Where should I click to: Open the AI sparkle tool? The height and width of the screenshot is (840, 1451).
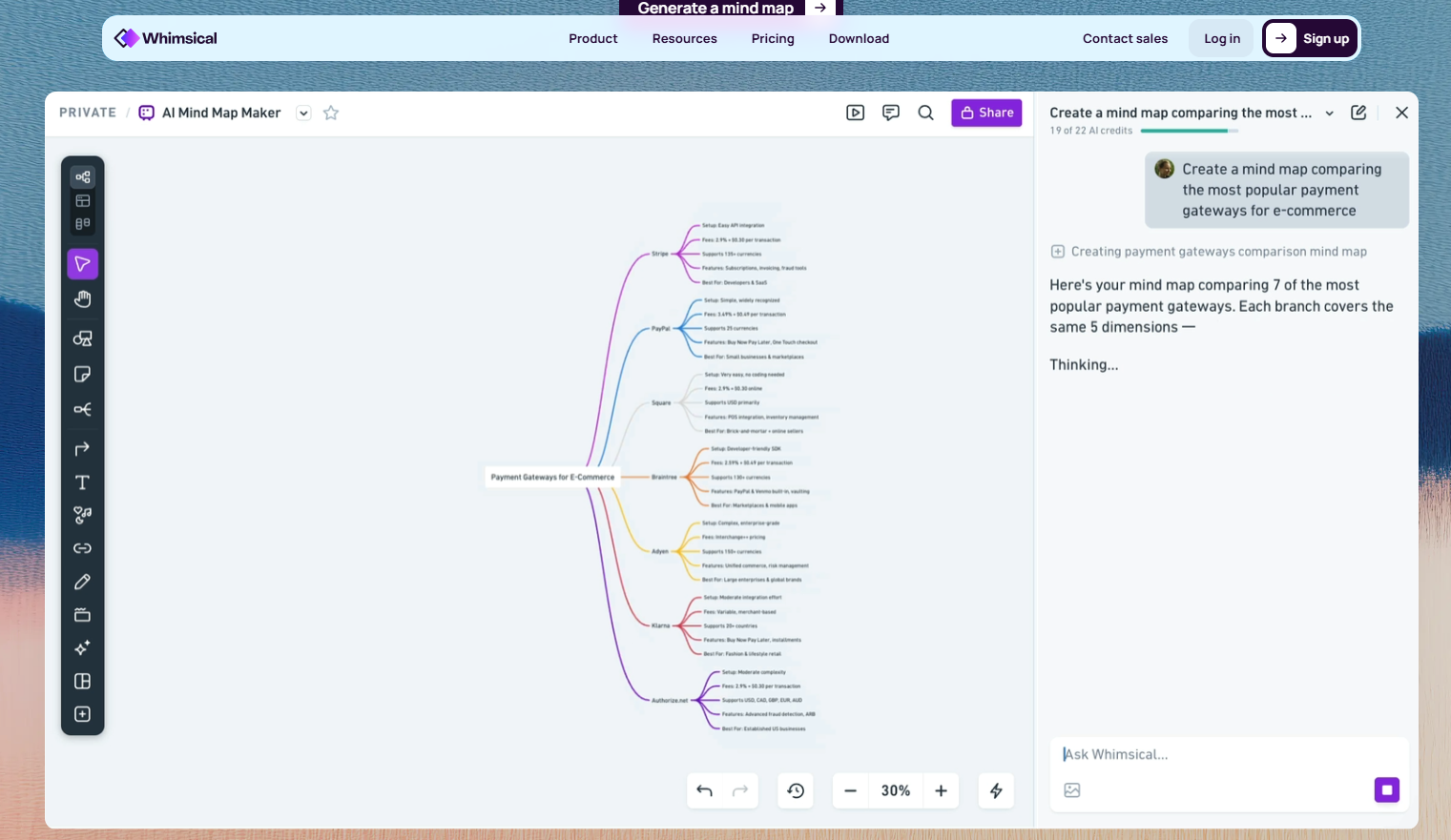point(83,648)
